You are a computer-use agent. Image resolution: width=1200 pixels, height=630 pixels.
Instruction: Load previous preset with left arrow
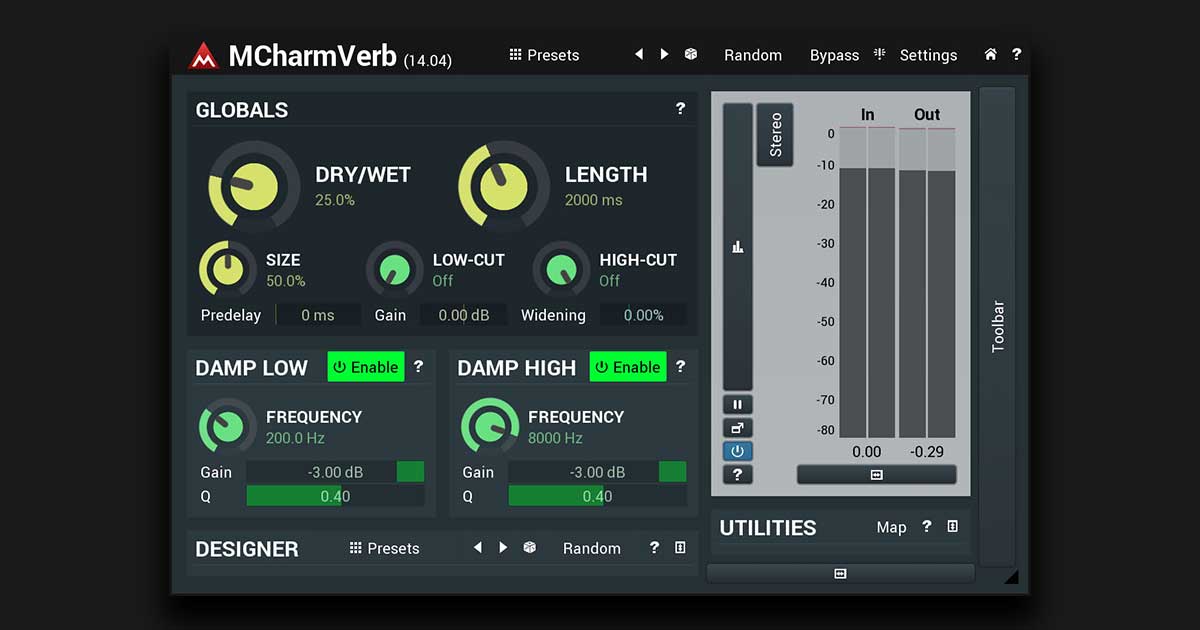[x=639, y=54]
